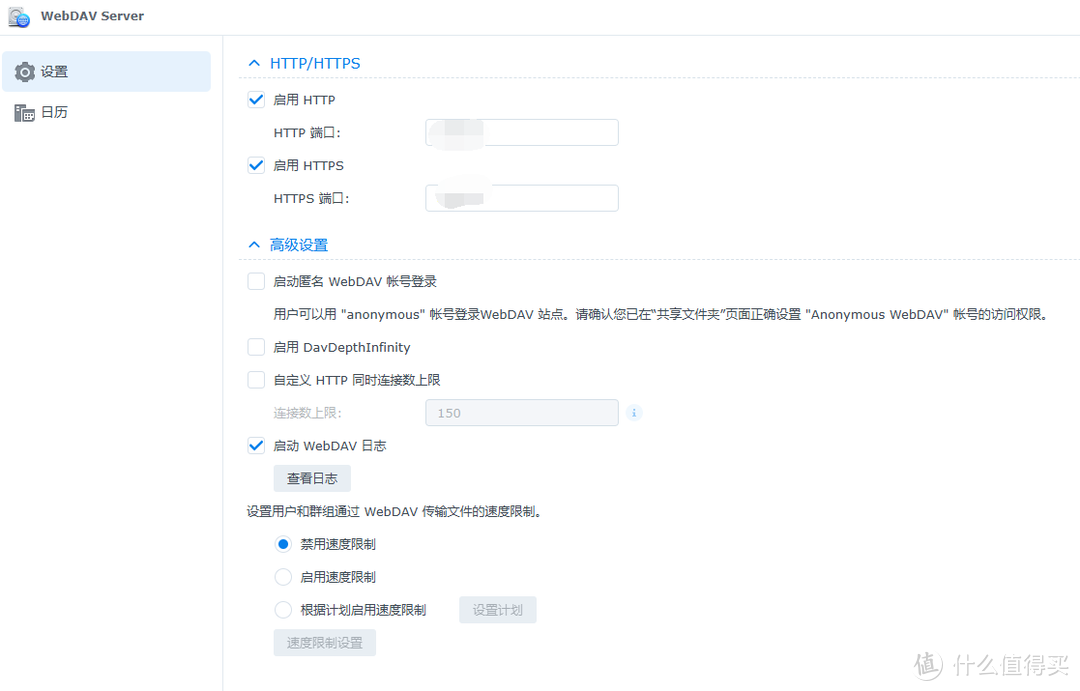Click the 查看日志 button
Viewport: 1080px width, 691px height.
(x=311, y=478)
